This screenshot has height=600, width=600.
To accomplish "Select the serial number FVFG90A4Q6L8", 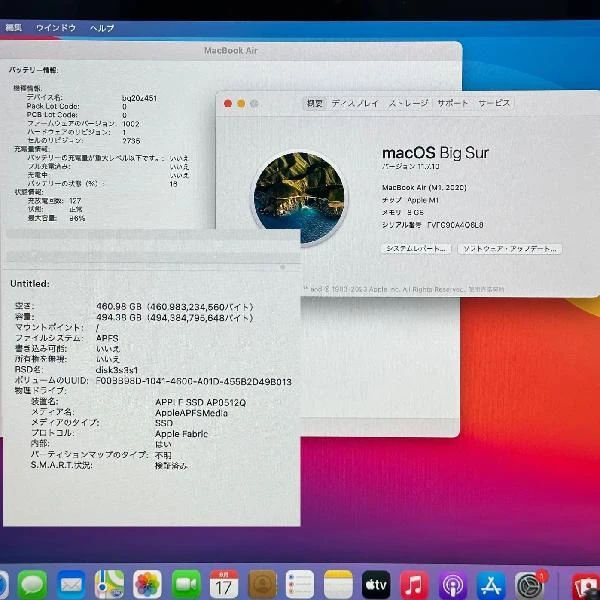I will coord(455,225).
